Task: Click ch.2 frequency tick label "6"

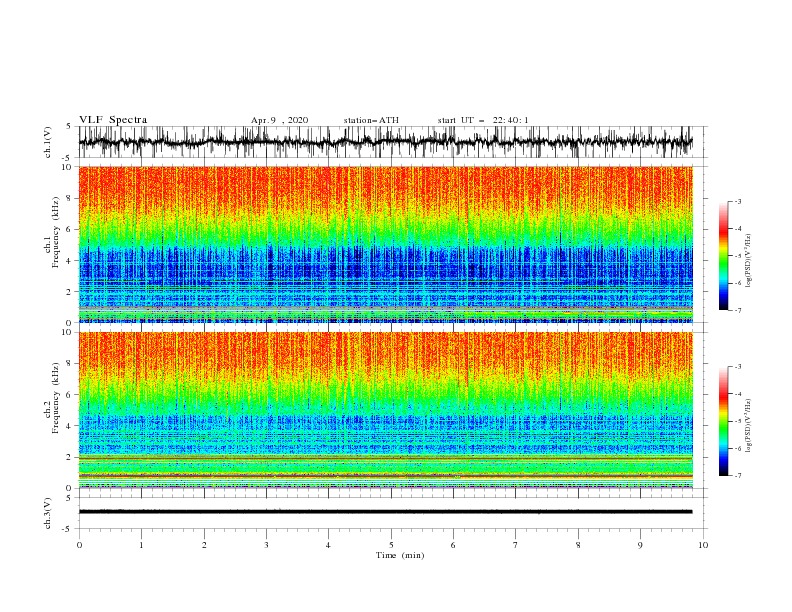Action: tap(69, 394)
